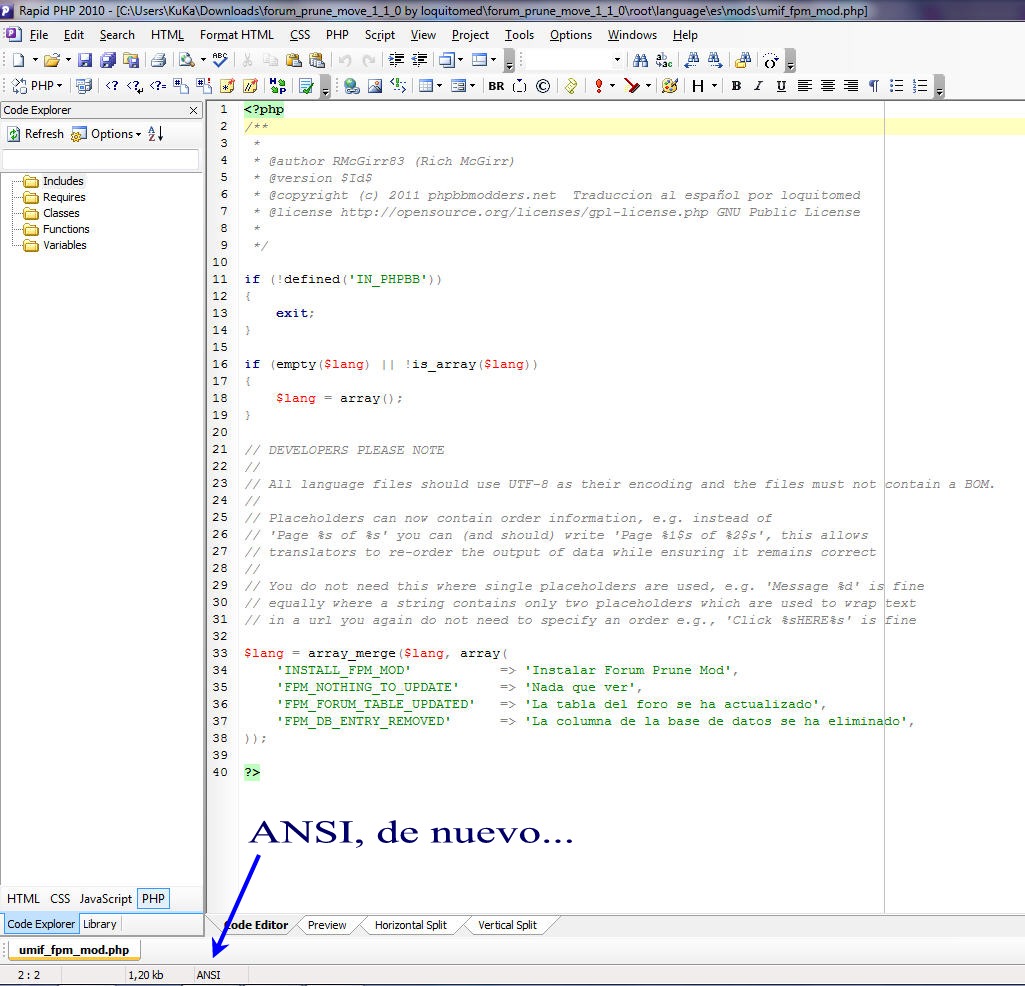The height and width of the screenshot is (986, 1025).
Task: Click the ANSI encoding status bar entry
Action: click(x=209, y=975)
